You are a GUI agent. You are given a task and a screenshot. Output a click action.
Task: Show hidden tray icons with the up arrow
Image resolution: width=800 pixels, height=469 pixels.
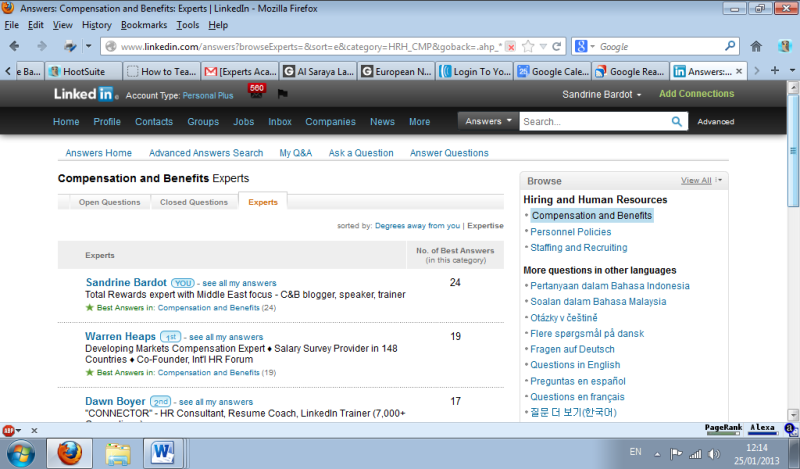pyautogui.click(x=657, y=454)
